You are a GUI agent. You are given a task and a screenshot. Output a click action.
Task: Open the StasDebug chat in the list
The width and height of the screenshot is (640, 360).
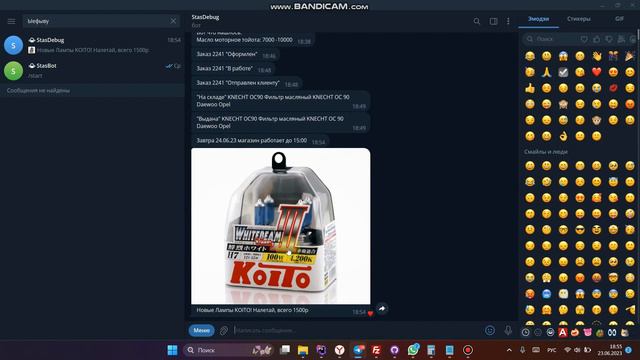92,45
